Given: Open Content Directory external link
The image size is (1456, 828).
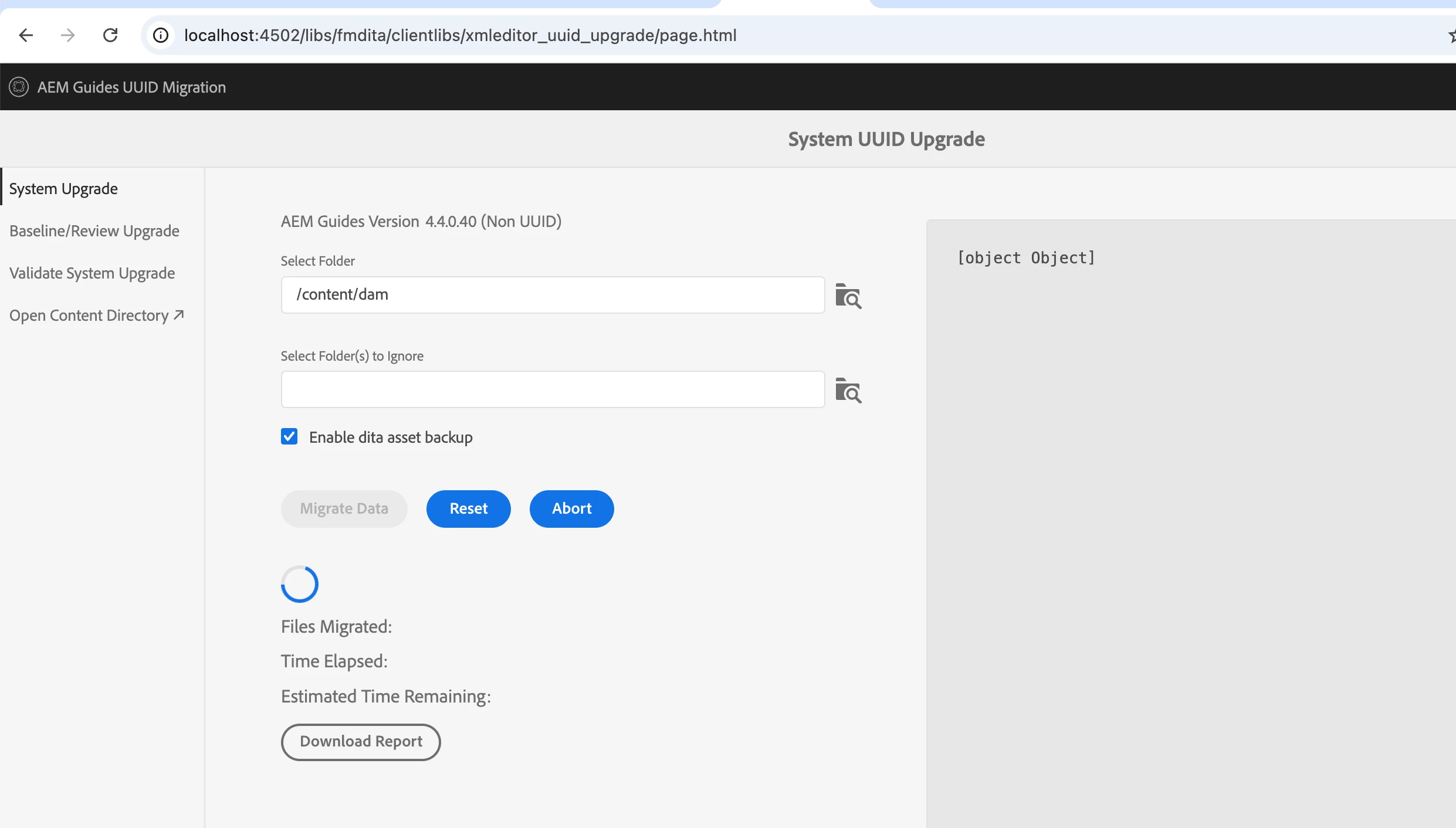Looking at the screenshot, I should (x=97, y=315).
